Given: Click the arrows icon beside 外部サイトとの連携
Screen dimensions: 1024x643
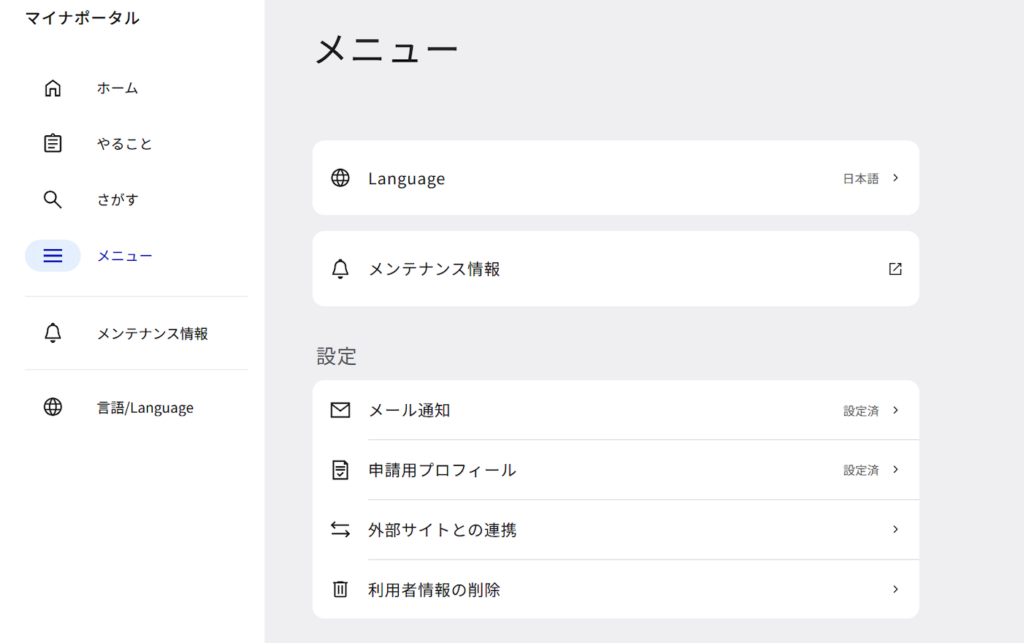Looking at the screenshot, I should click(340, 529).
